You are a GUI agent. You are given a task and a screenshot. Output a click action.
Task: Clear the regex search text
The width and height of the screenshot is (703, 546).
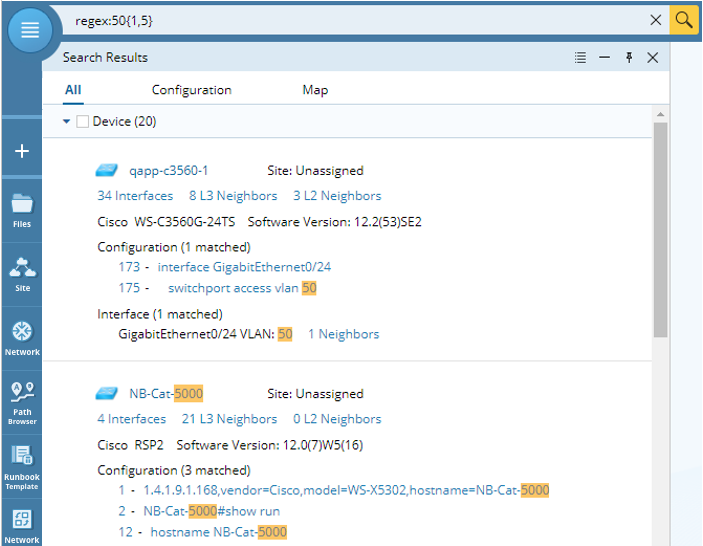click(656, 20)
